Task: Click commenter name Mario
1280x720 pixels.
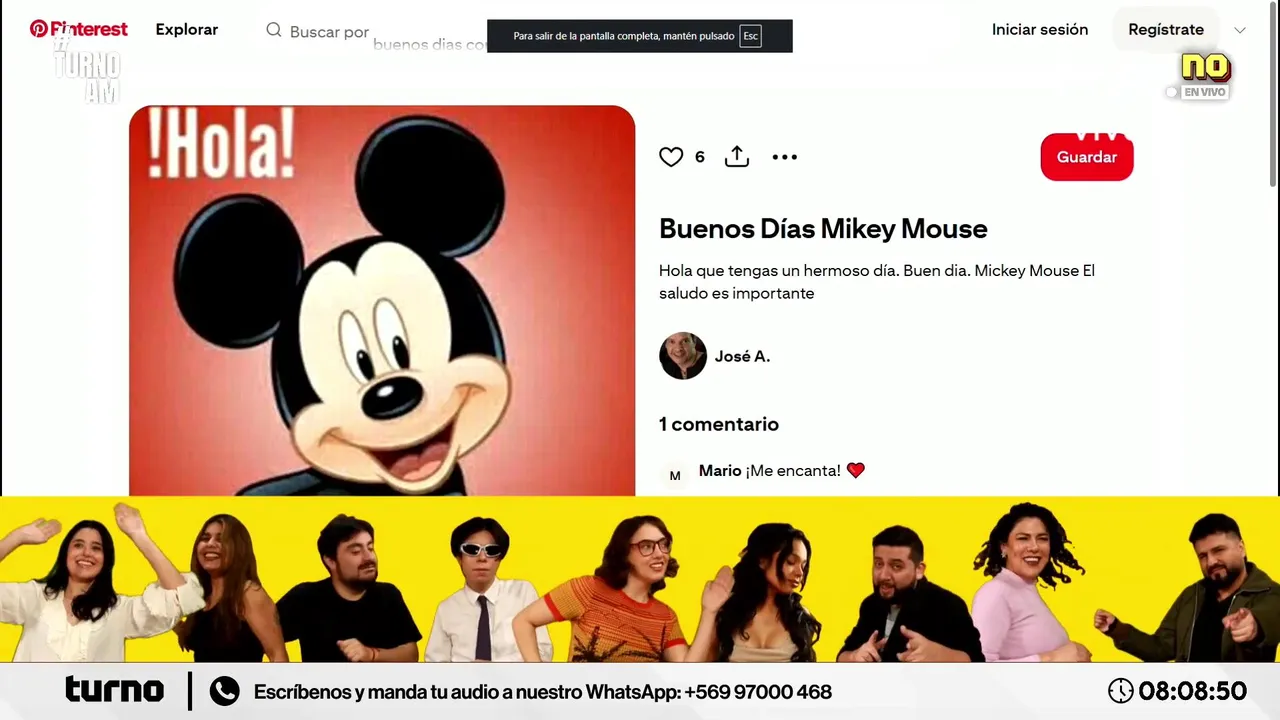Action: click(x=720, y=470)
